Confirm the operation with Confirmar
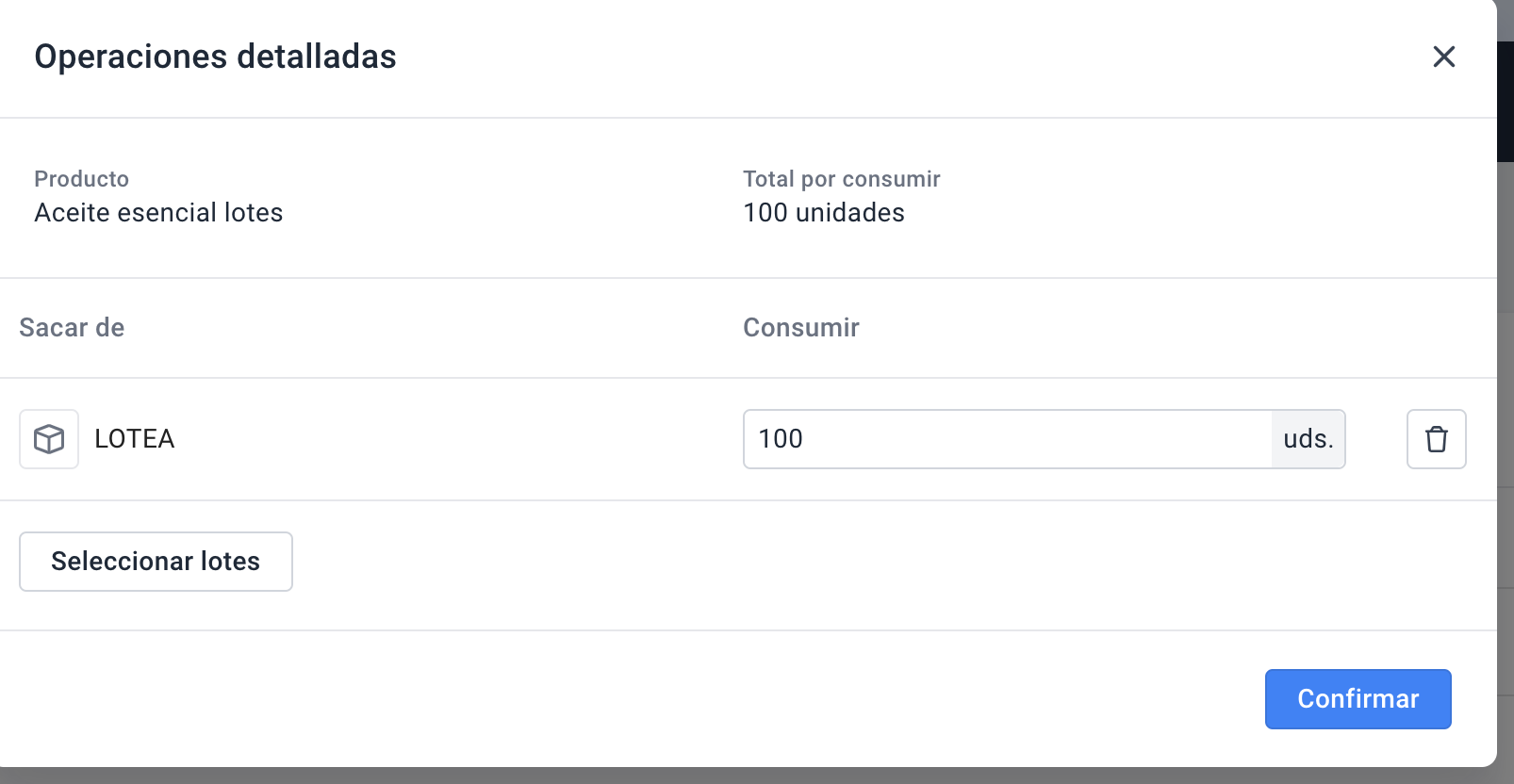The image size is (1514, 784). [x=1358, y=699]
